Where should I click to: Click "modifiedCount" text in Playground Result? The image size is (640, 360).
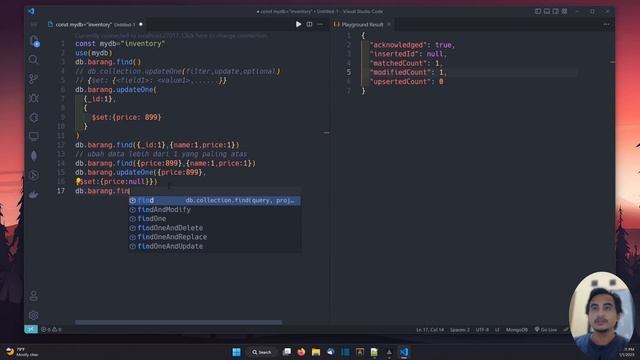[x=400, y=72]
